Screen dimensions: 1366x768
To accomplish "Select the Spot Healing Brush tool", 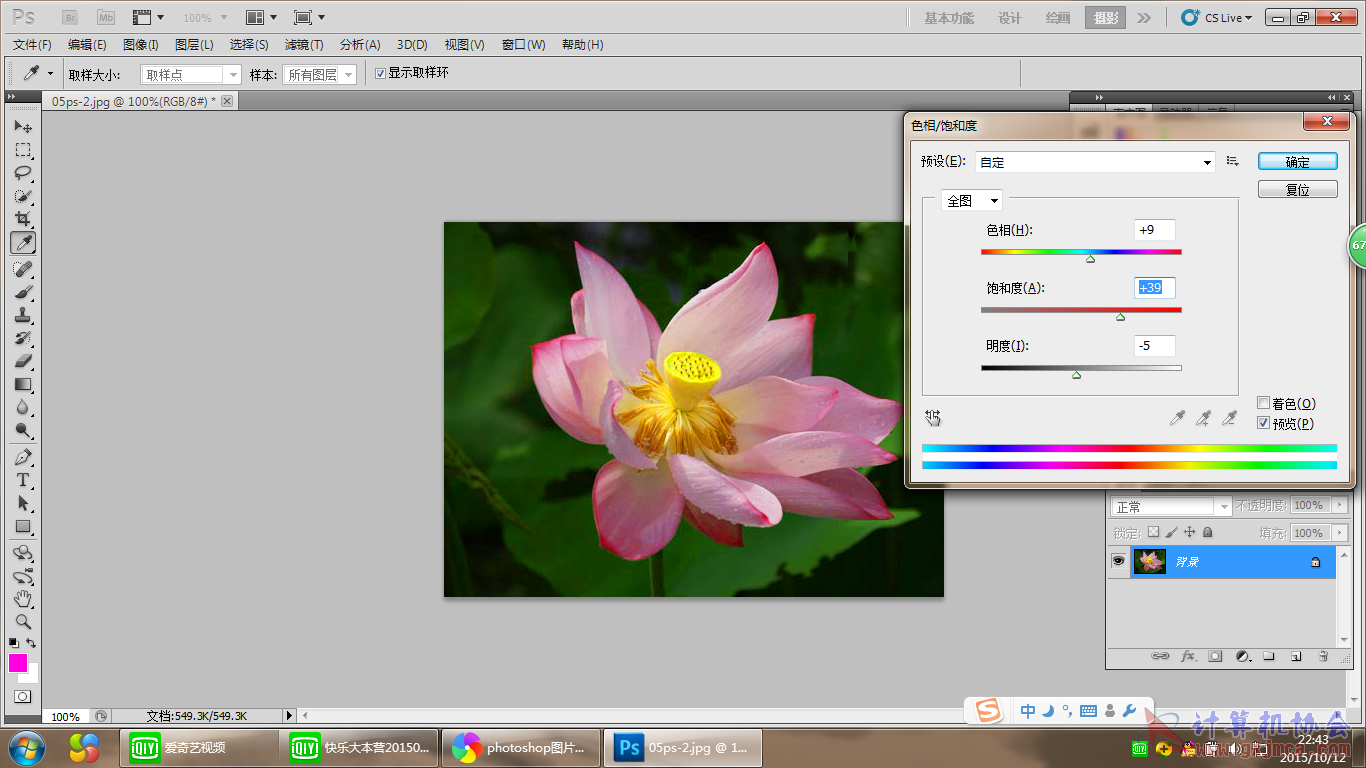I will click(23, 269).
